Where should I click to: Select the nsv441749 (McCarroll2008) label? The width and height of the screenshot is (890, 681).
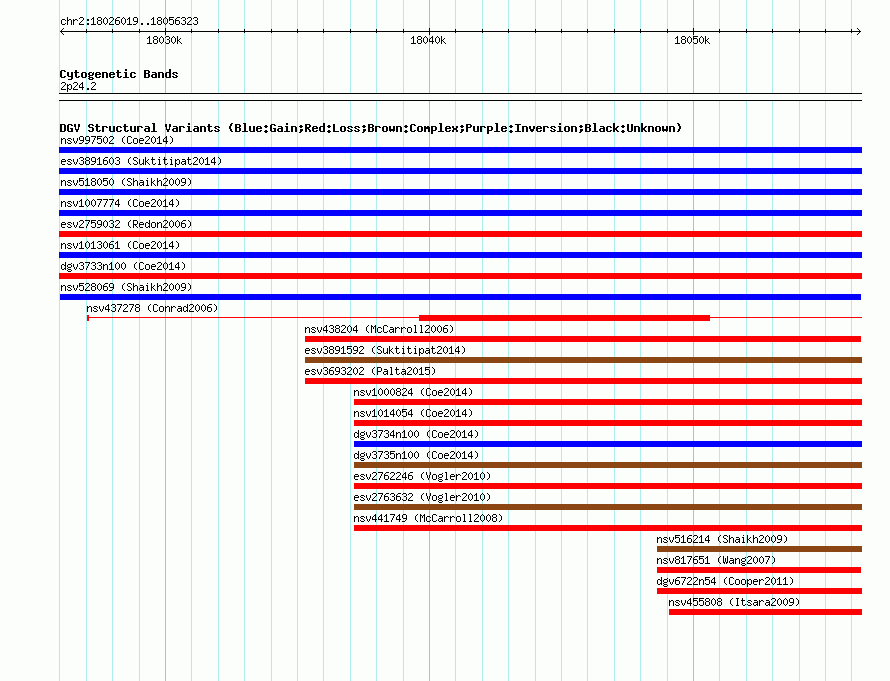pyautogui.click(x=428, y=518)
